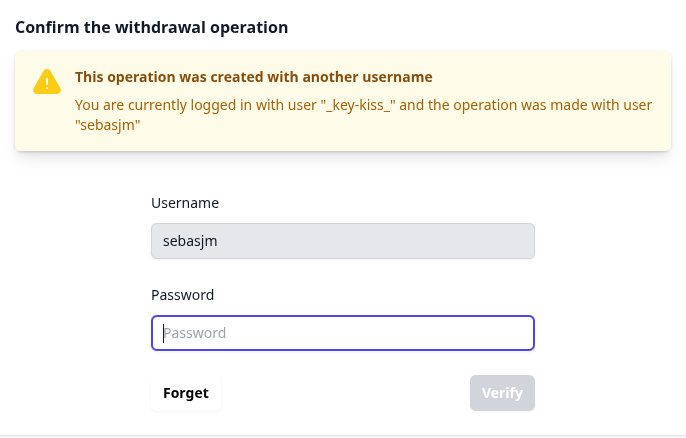Viewport: 686px width, 438px height.
Task: Click the "Confirm the withdrawal operation" heading
Action: (x=152, y=27)
